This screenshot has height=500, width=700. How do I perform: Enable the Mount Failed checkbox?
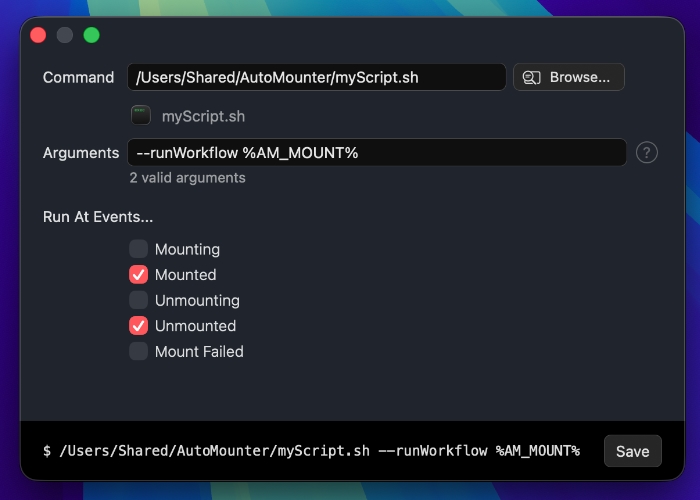[x=138, y=351]
